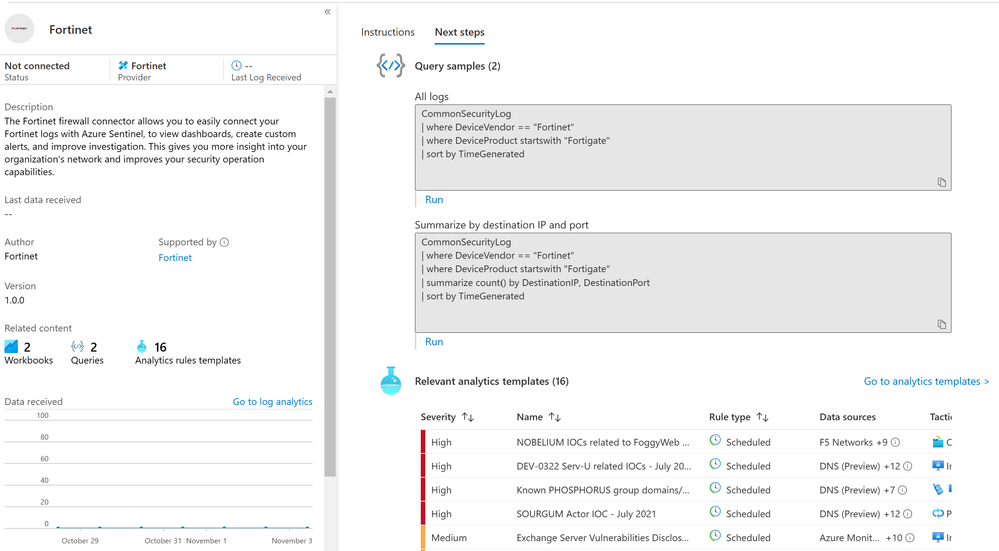Click the Query samples (2) heading
999x551 pixels.
click(x=457, y=66)
